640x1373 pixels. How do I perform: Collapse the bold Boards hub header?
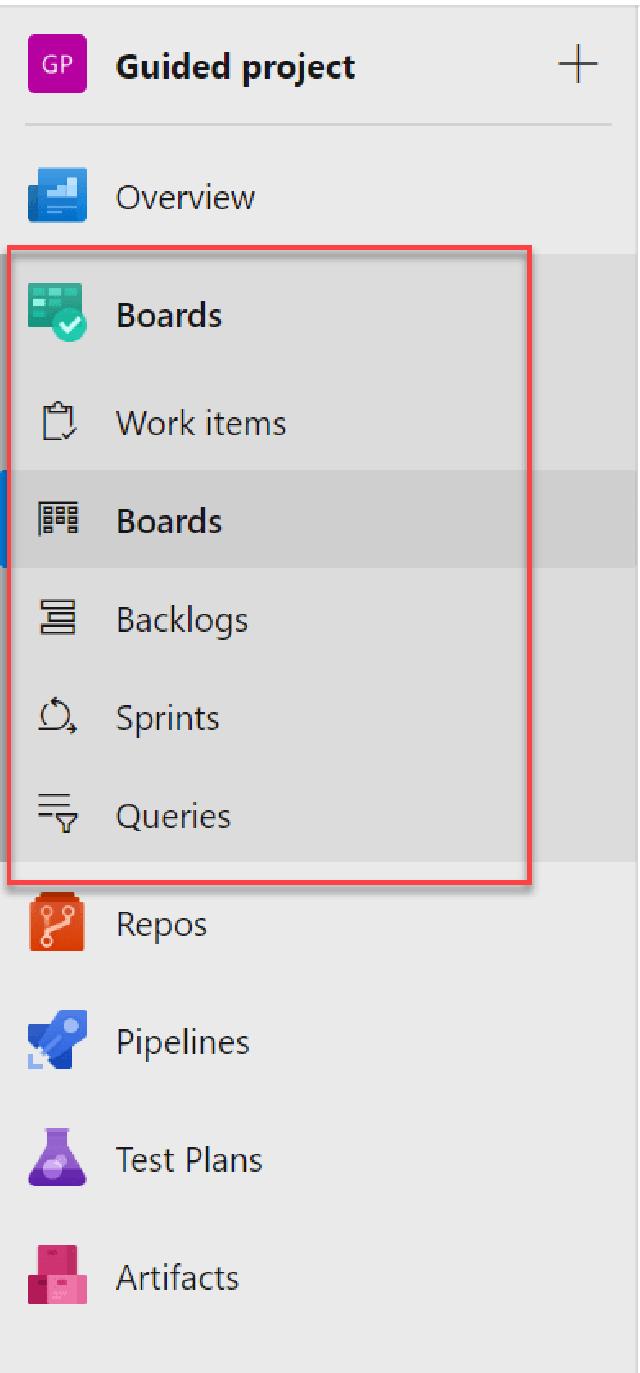click(169, 315)
